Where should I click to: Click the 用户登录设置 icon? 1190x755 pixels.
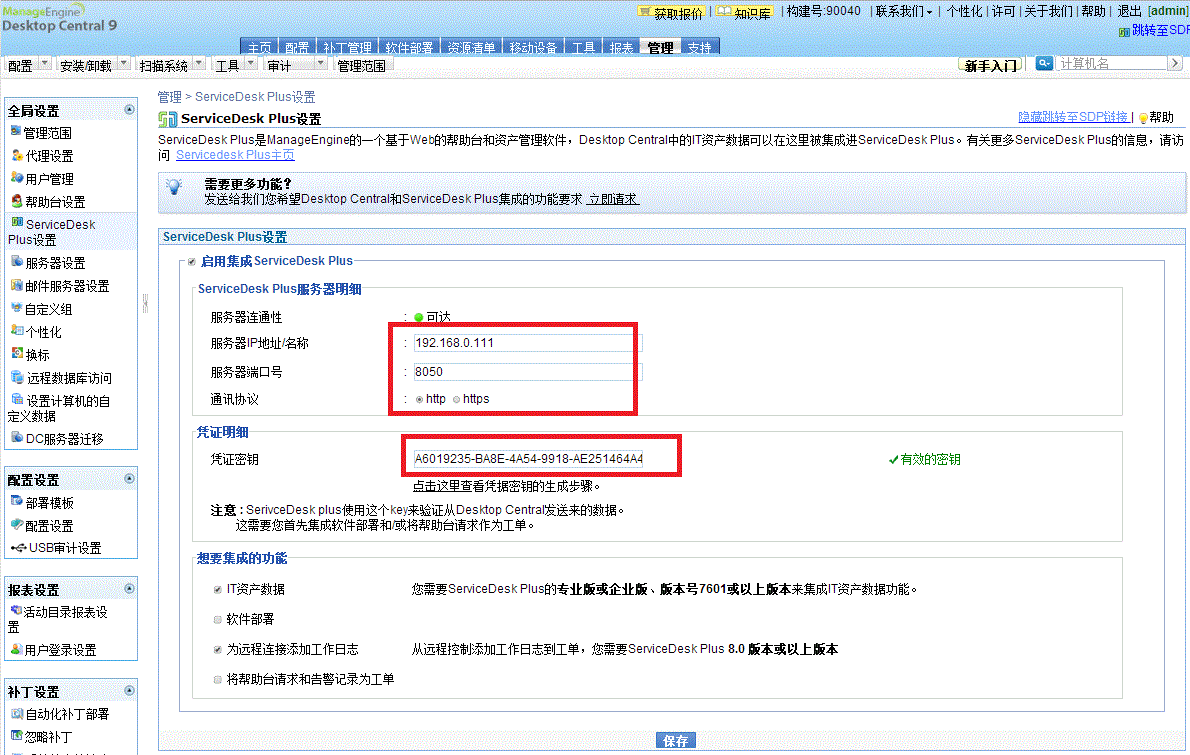[x=16, y=649]
